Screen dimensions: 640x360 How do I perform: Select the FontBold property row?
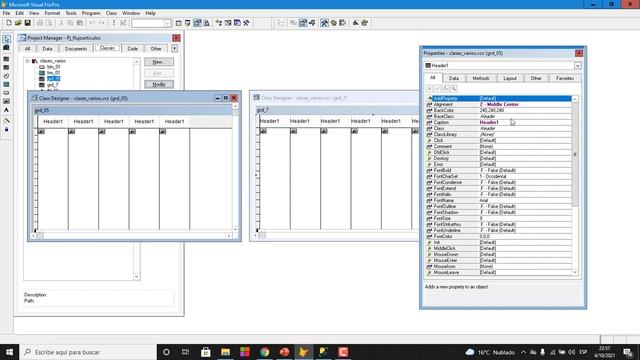[498, 170]
